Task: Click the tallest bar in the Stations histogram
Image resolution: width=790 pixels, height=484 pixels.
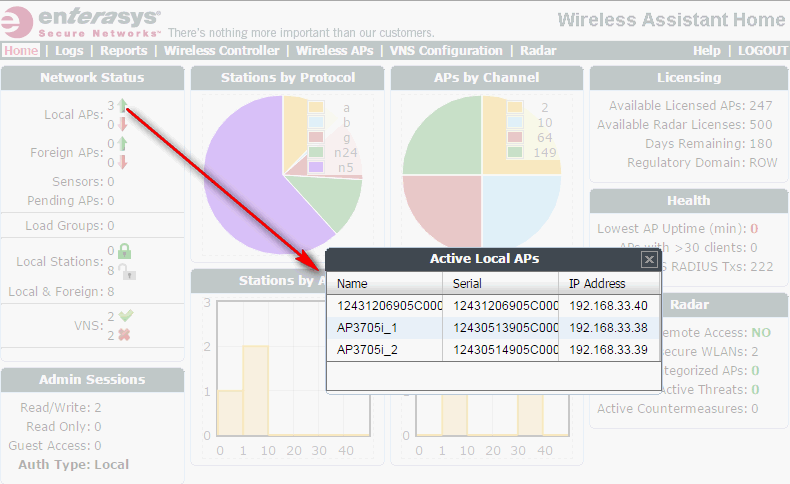Action: (255, 390)
